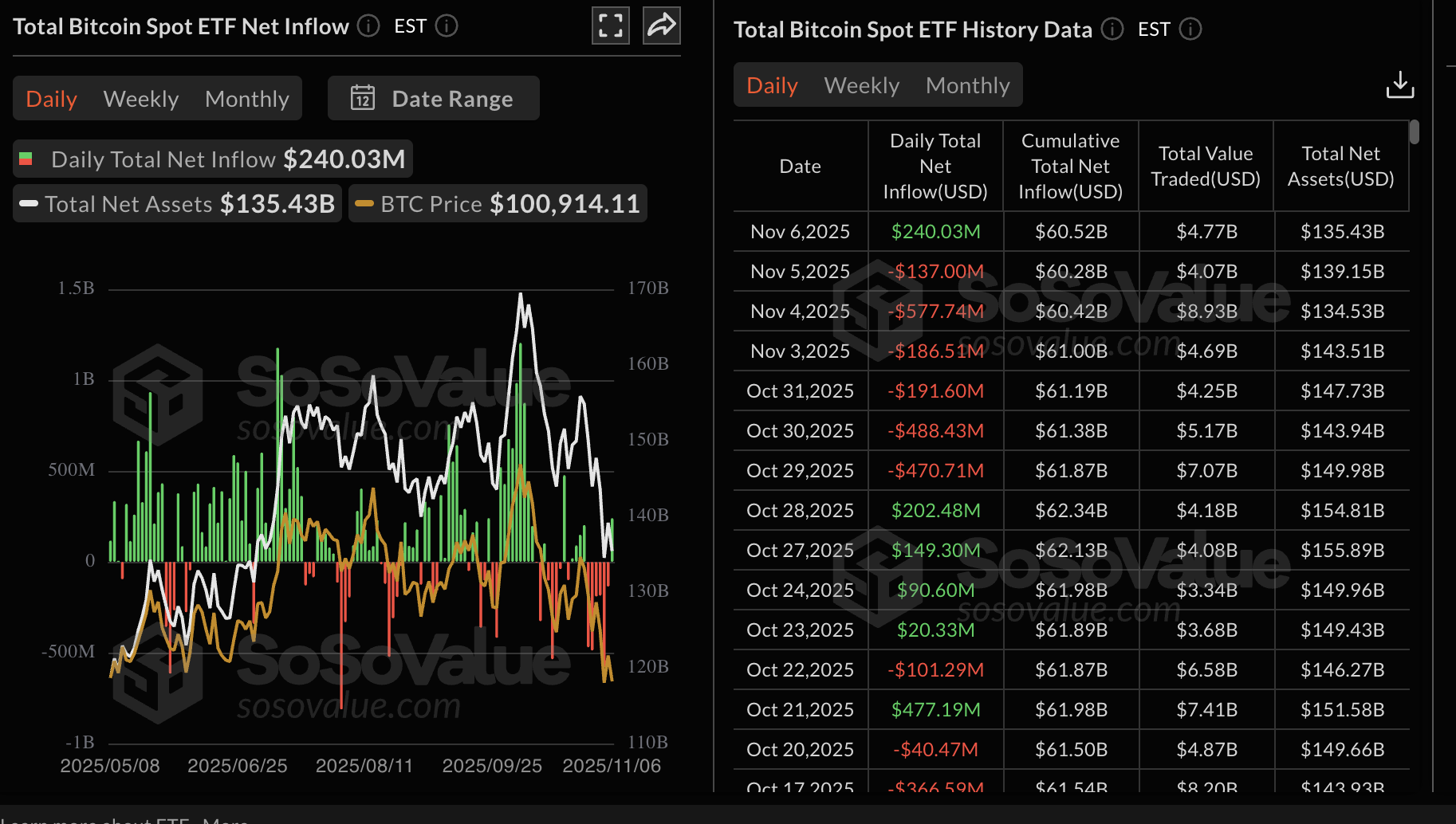The image size is (1456, 824).
Task: Click the info icon beside the left EST label
Action: point(447,26)
